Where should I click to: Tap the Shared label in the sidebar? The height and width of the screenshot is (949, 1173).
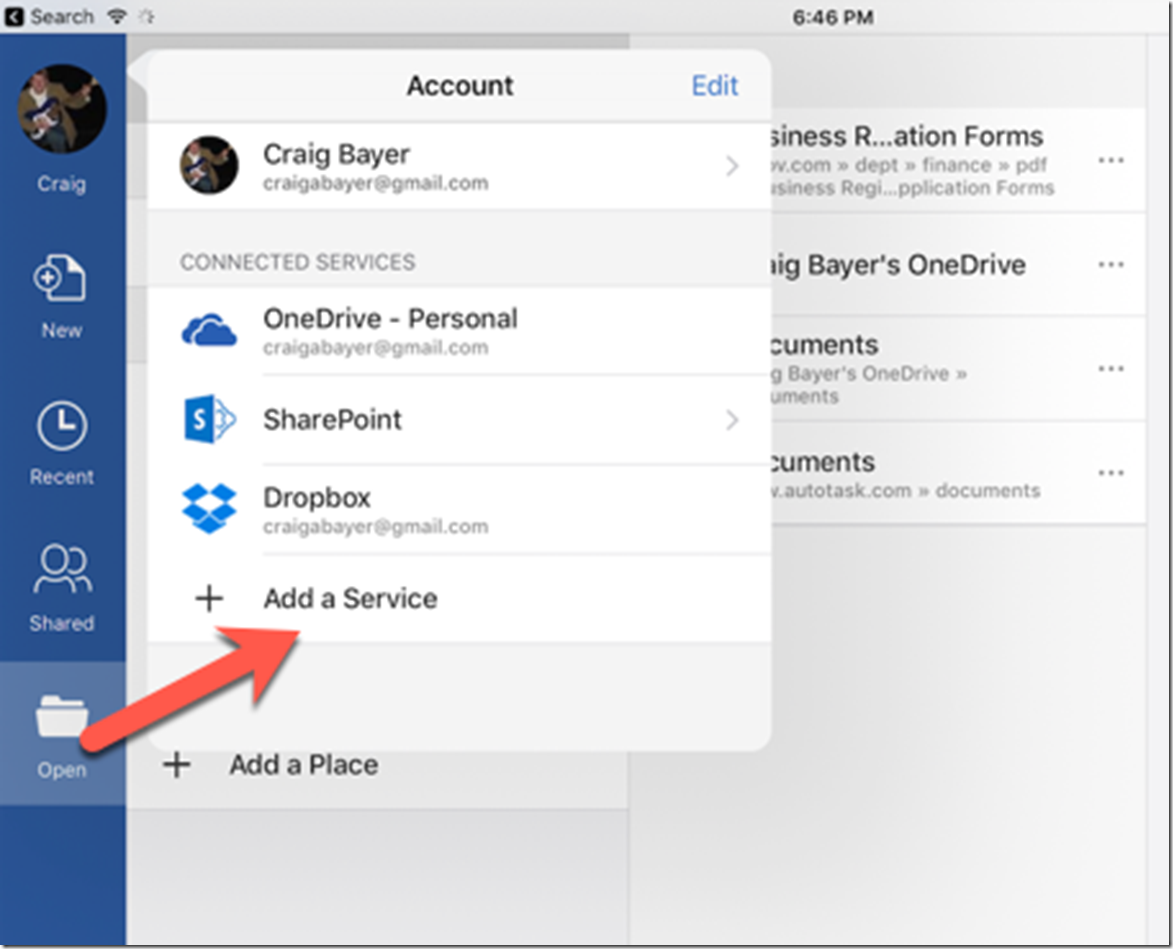point(62,623)
